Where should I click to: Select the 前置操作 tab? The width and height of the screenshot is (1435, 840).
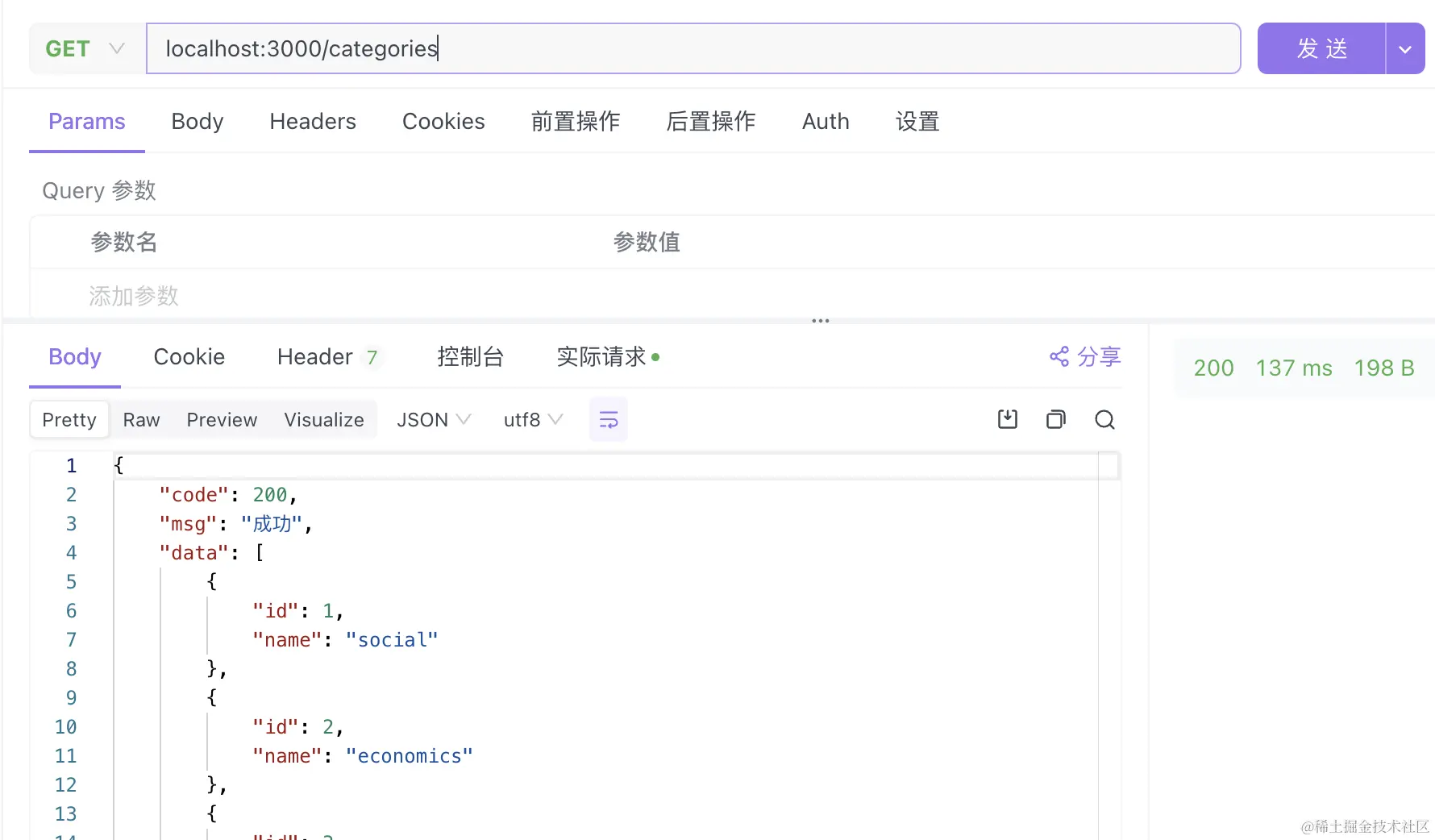click(x=575, y=122)
